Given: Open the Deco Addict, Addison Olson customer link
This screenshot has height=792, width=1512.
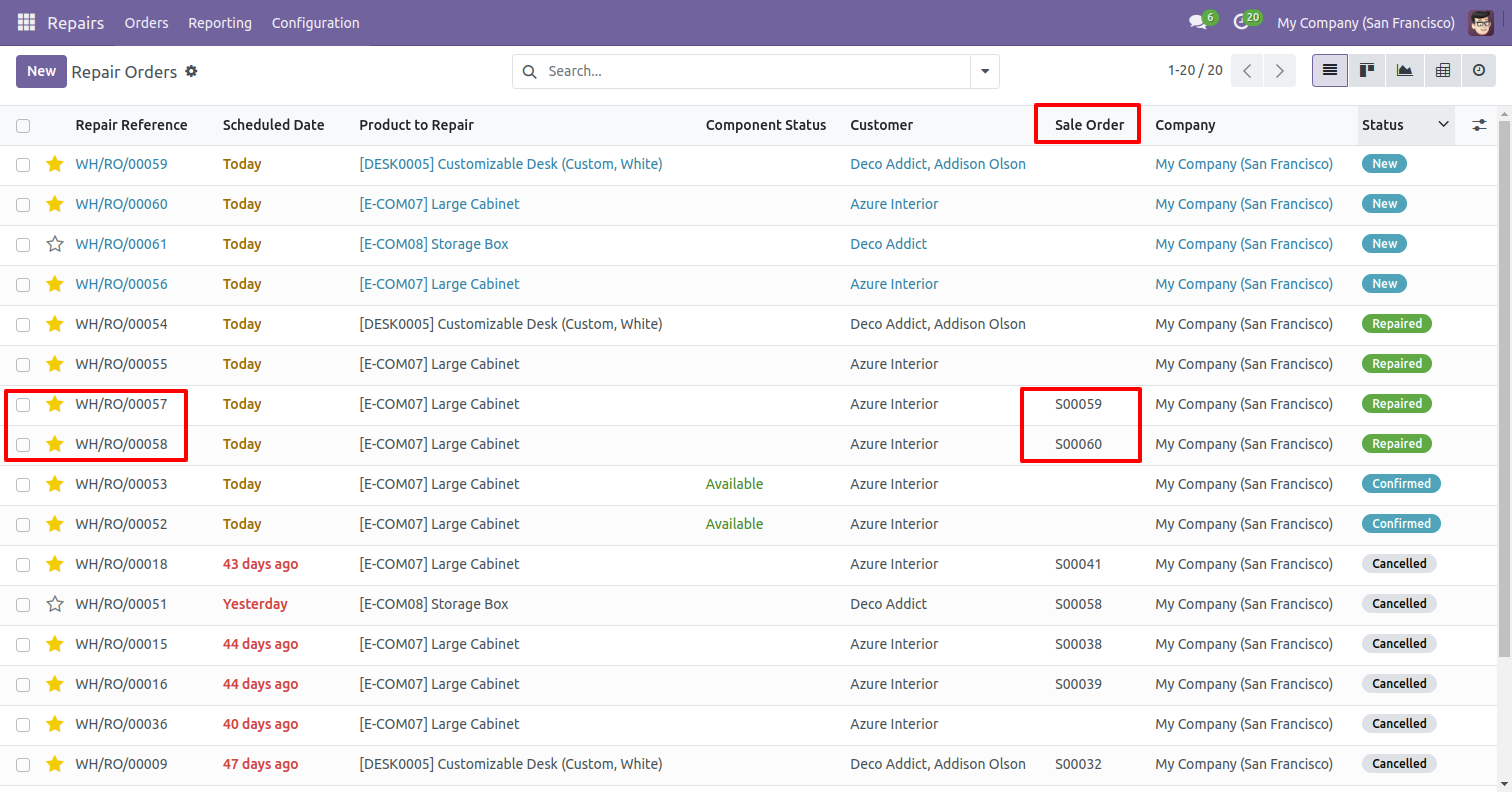Looking at the screenshot, I should pos(937,164).
